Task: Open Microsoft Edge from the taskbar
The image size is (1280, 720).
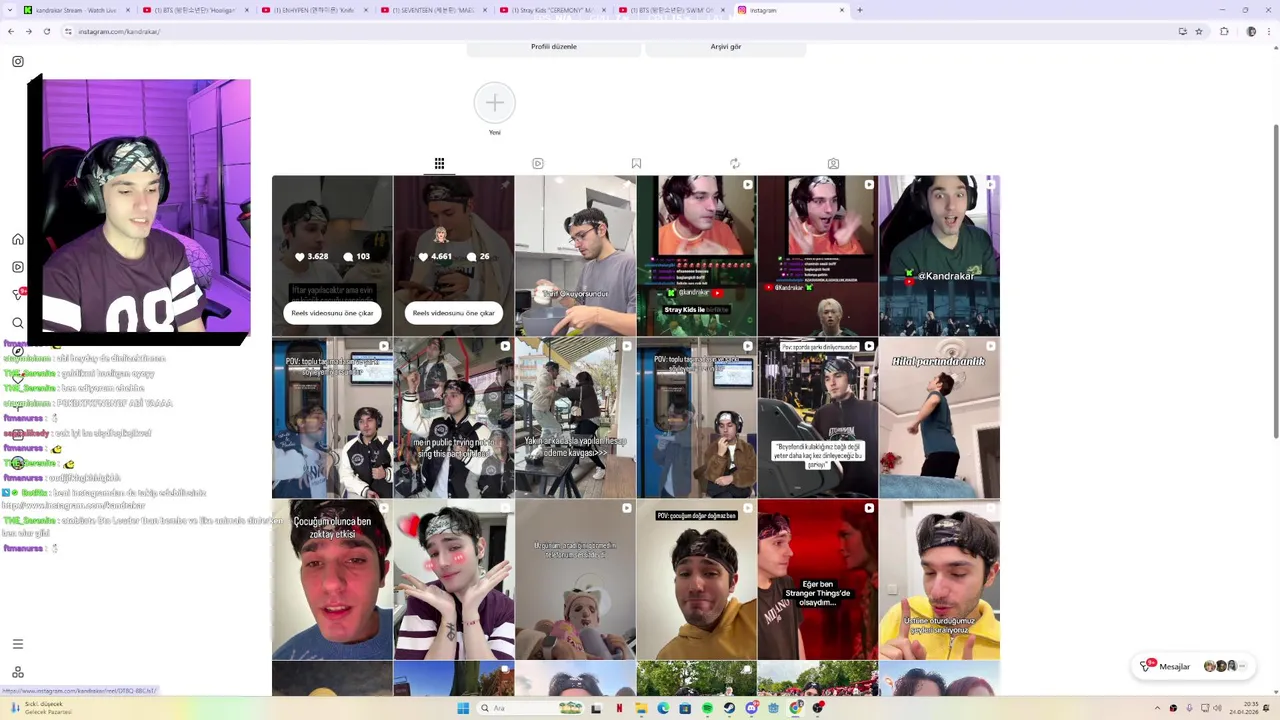Action: [x=663, y=708]
